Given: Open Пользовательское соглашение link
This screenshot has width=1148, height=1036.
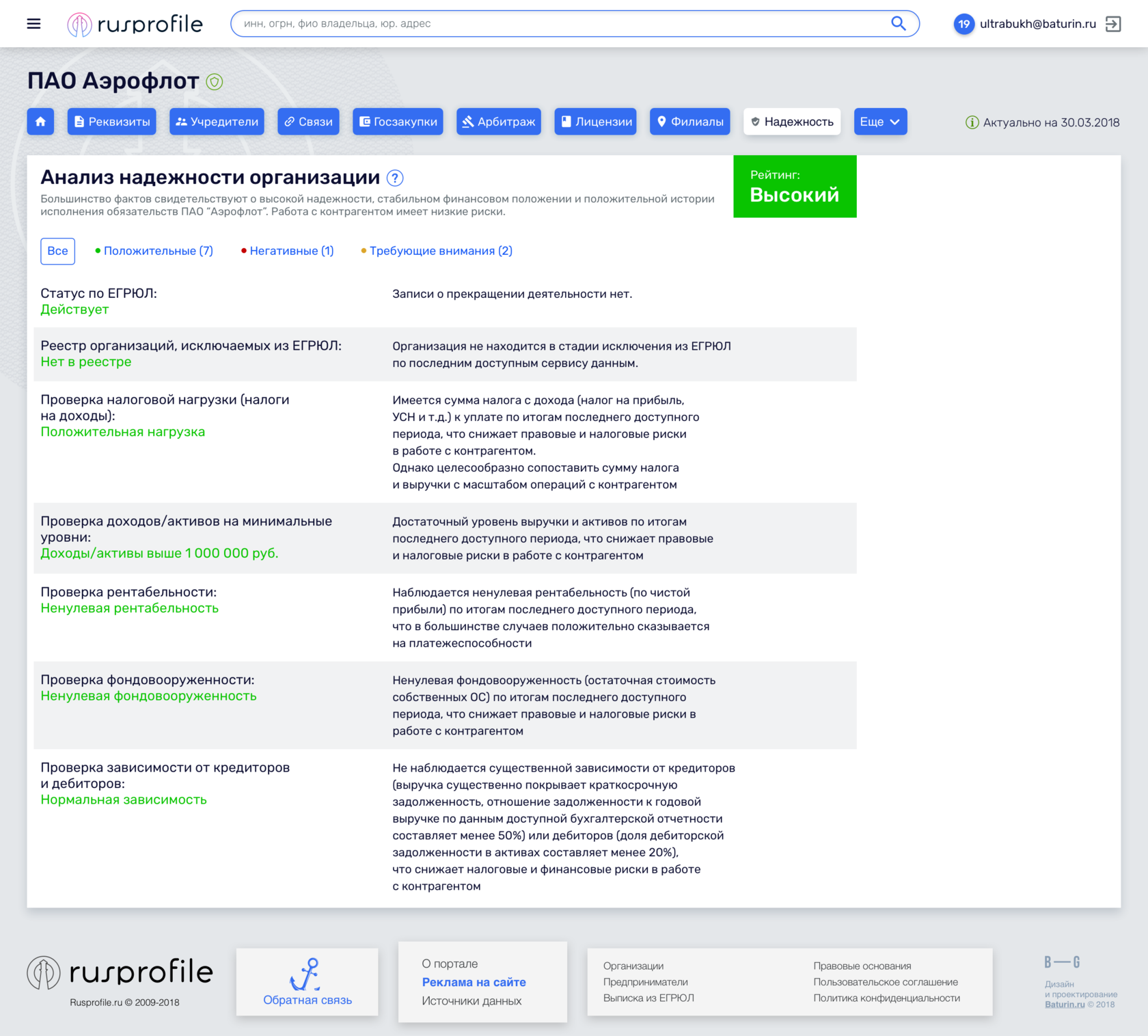Looking at the screenshot, I should point(886,982).
